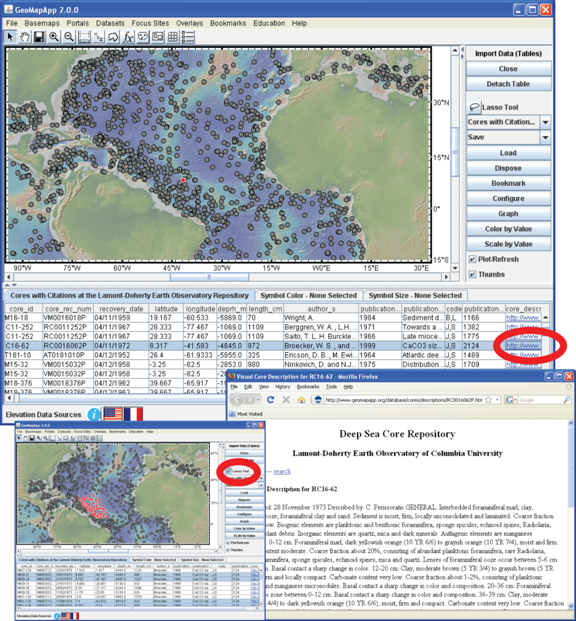576x621 pixels.
Task: Click Firefox forward arrow button
Action: (x=250, y=400)
